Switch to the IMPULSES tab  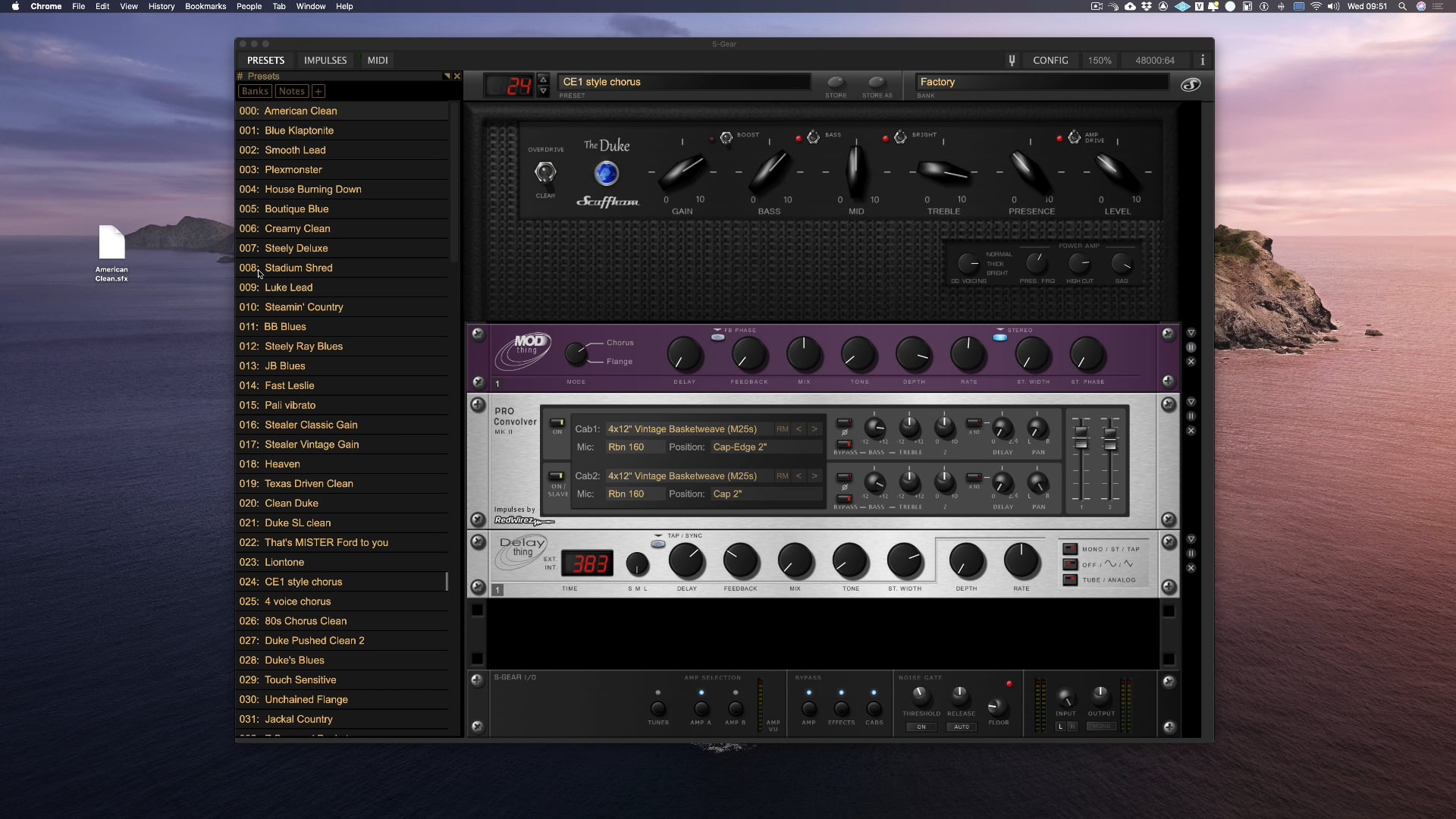point(325,60)
